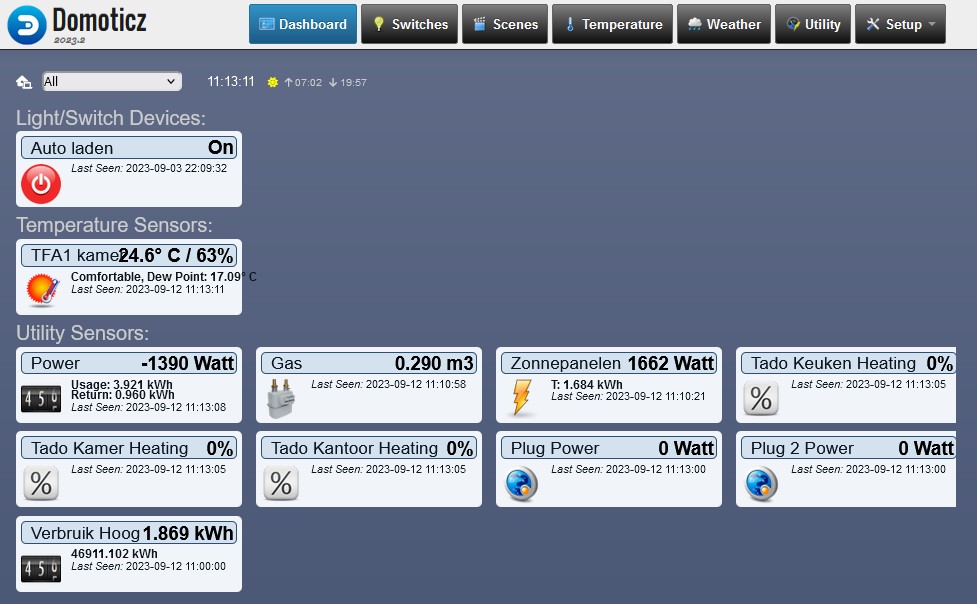Click the Utility Sensors heading
The image size is (977, 604).
pos(82,333)
